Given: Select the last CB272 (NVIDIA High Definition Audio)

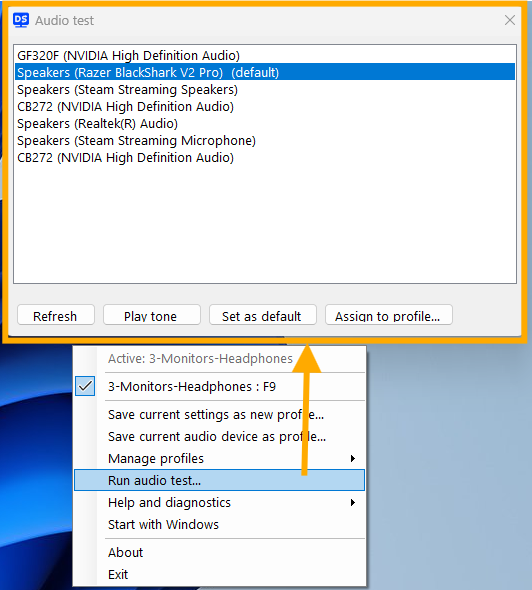Looking at the screenshot, I should coord(265,157).
